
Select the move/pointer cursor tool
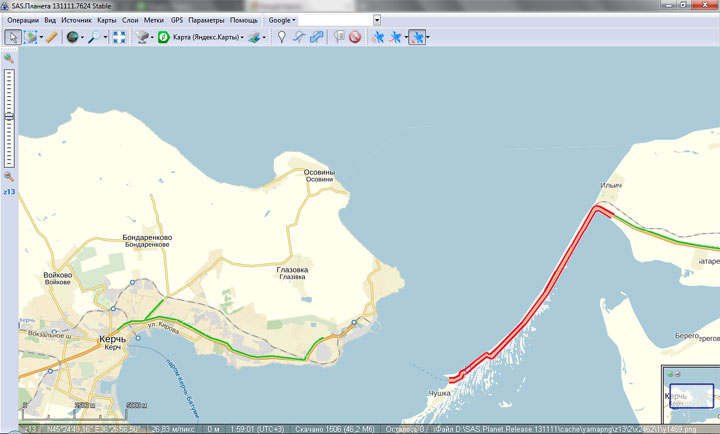pyautogui.click(x=13, y=37)
